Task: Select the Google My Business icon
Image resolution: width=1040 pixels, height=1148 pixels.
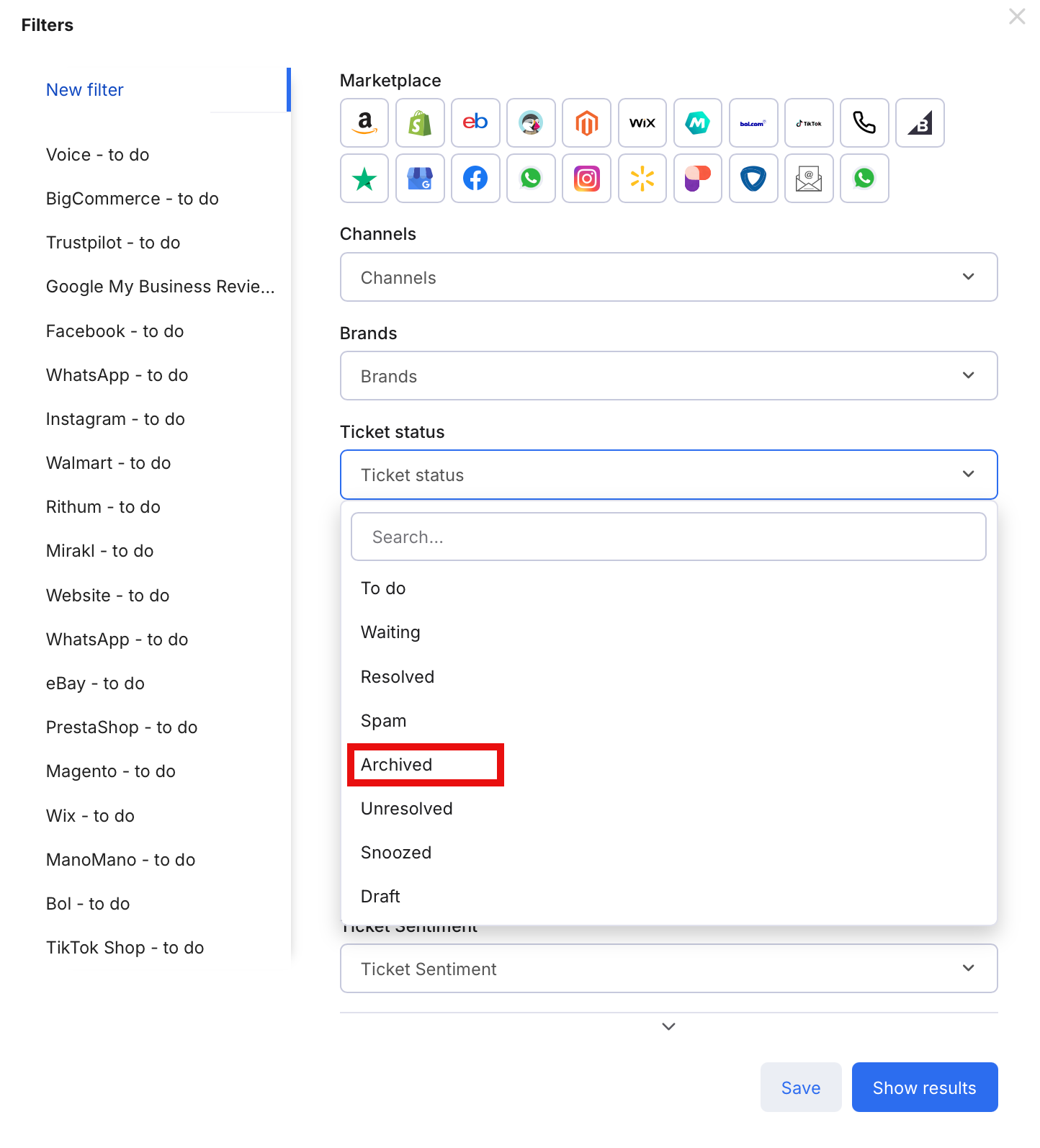Action: (x=420, y=179)
